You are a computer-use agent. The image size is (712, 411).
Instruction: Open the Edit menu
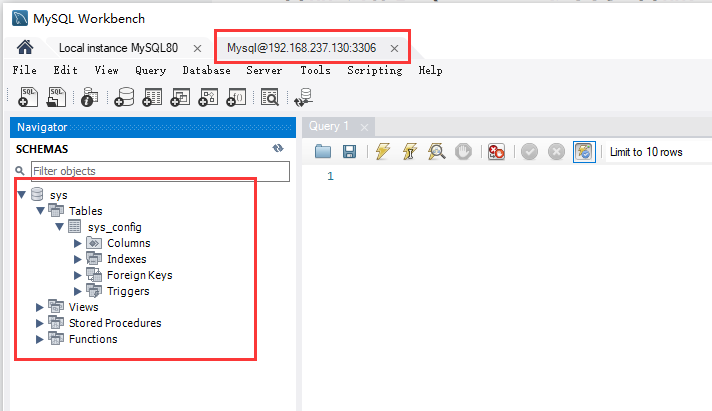click(65, 70)
